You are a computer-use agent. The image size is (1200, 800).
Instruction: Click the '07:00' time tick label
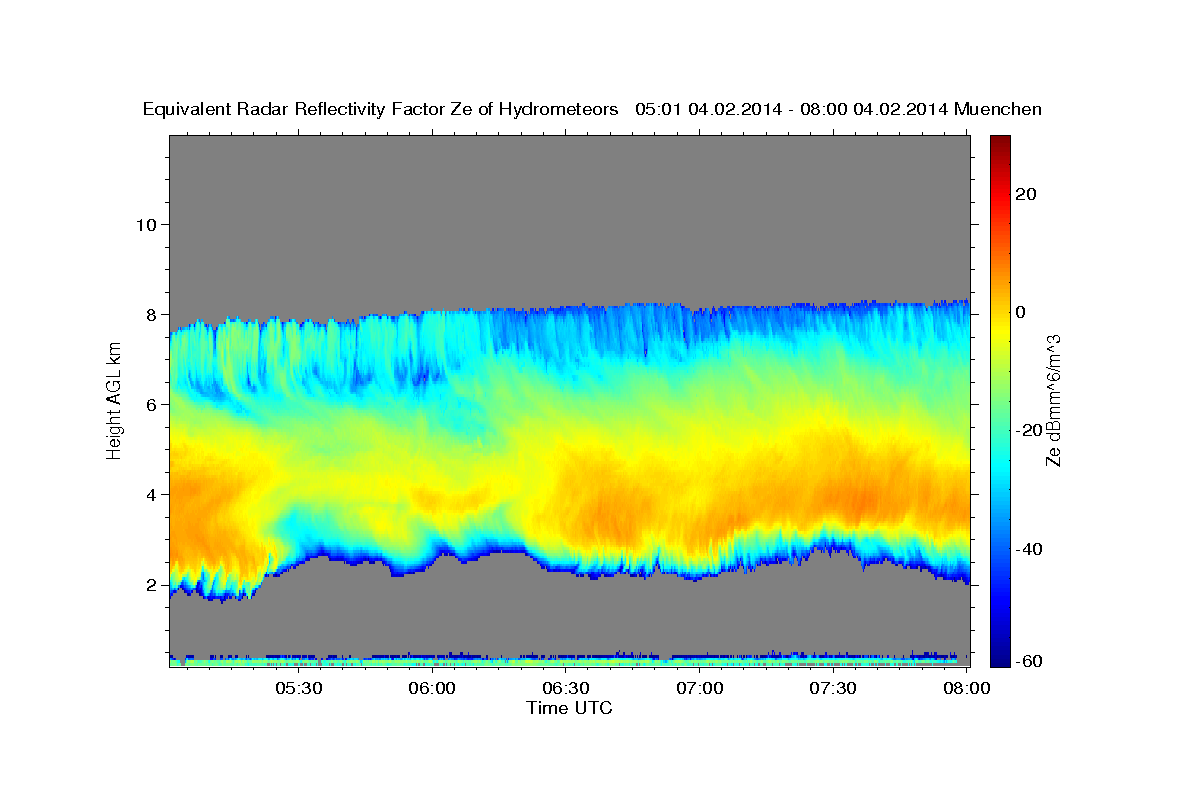point(700,689)
